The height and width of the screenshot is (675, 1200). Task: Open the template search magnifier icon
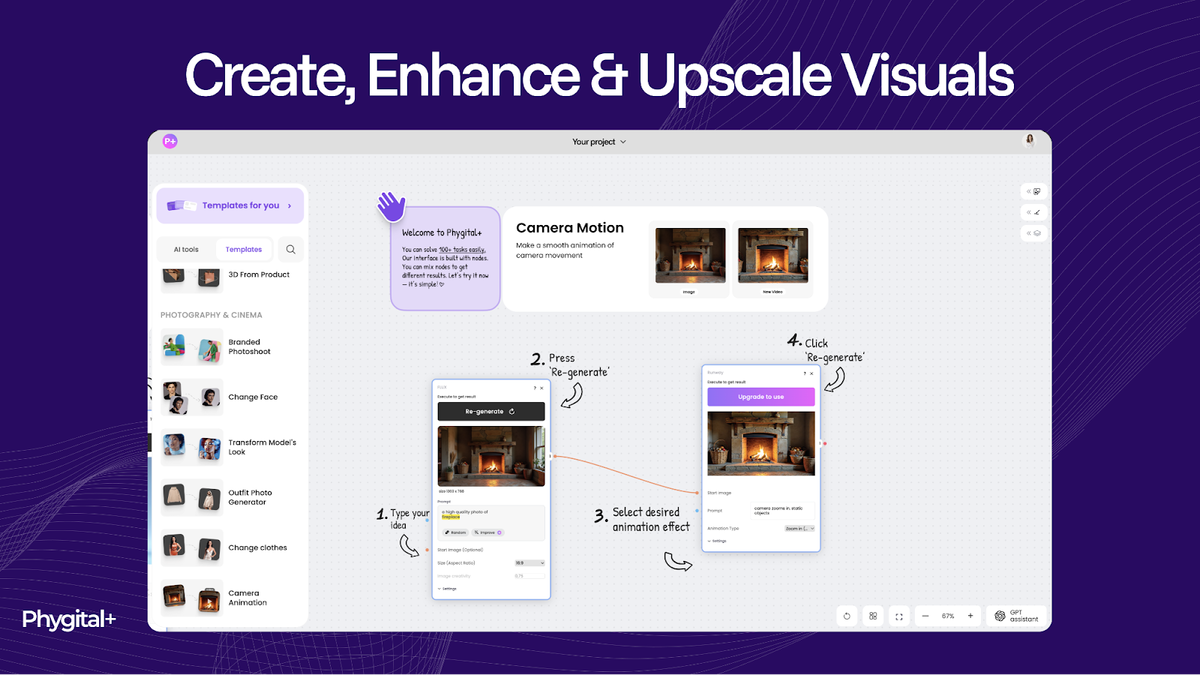pos(290,250)
